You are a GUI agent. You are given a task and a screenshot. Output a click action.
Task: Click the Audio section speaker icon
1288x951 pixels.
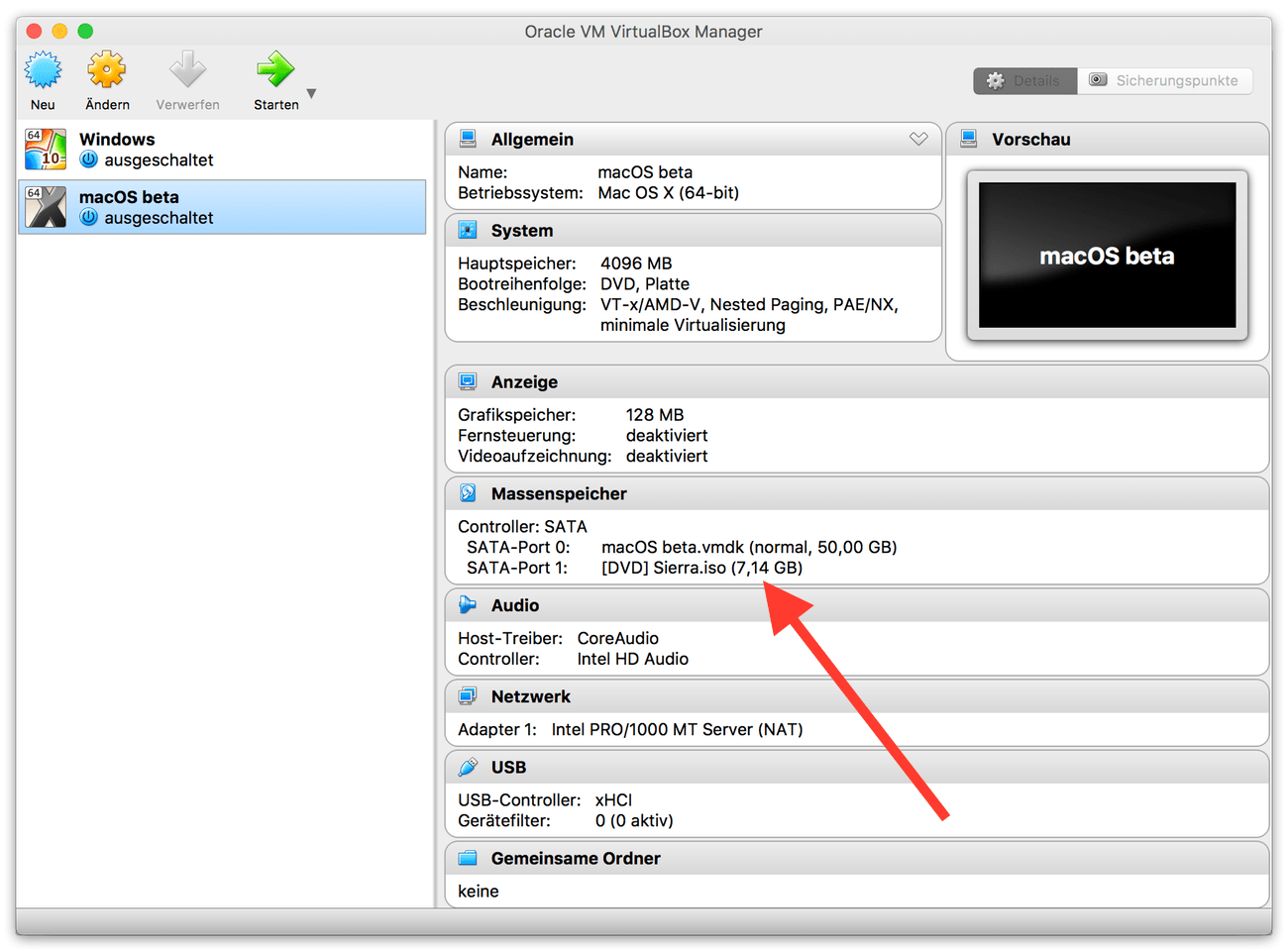(x=468, y=605)
